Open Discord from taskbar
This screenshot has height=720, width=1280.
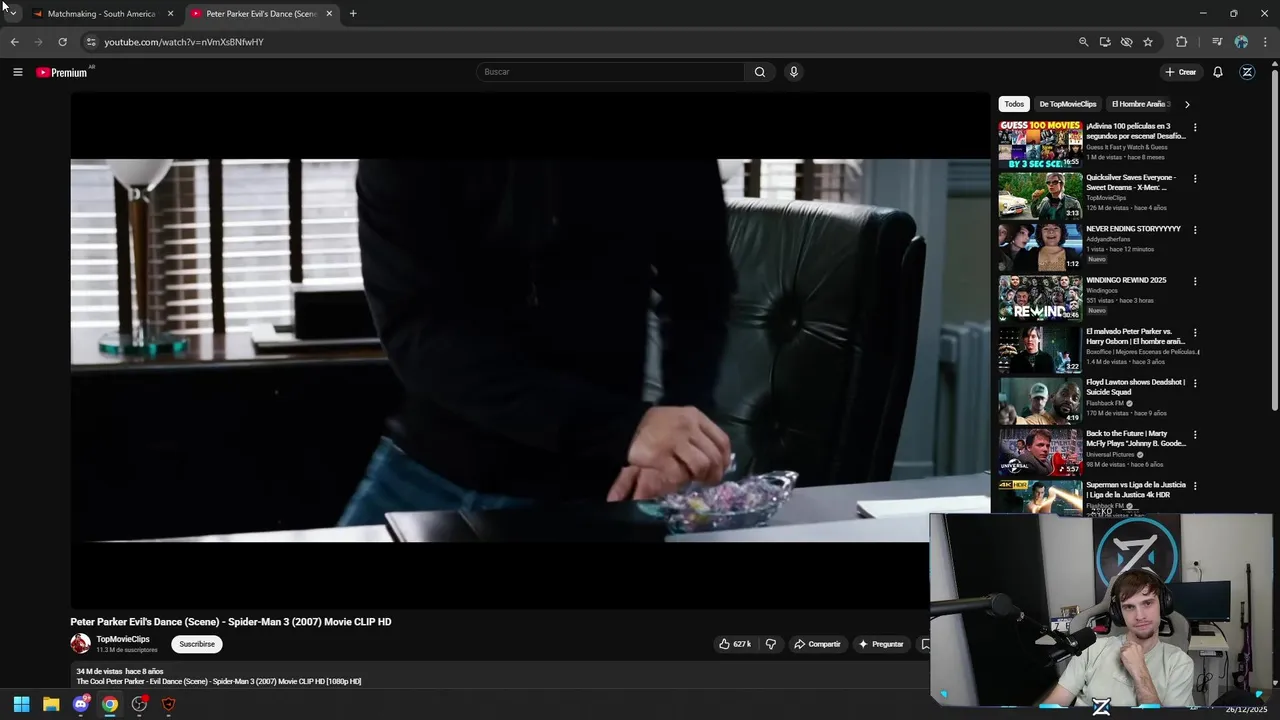pos(80,704)
